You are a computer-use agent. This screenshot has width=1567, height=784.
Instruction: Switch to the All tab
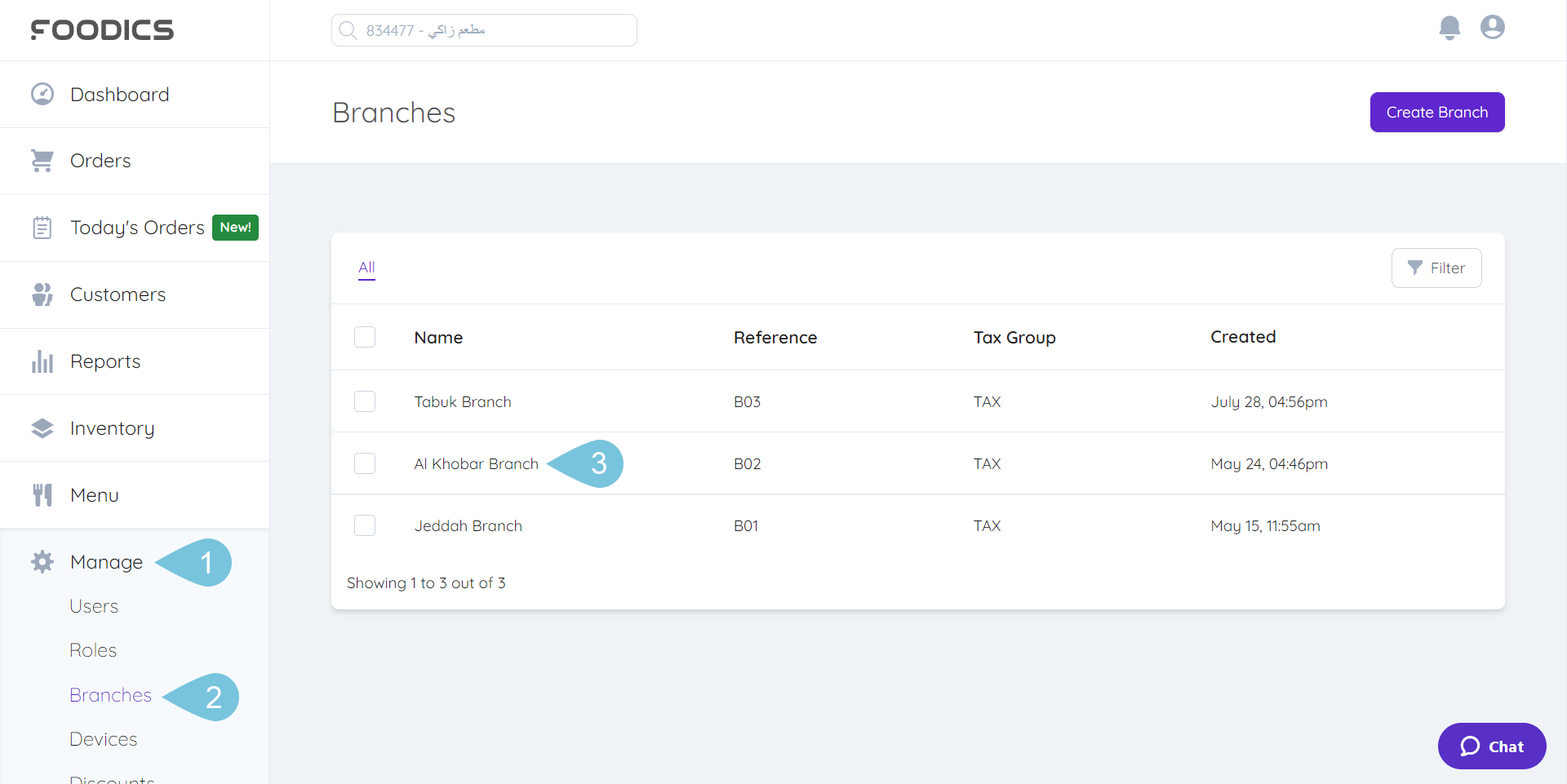point(366,268)
